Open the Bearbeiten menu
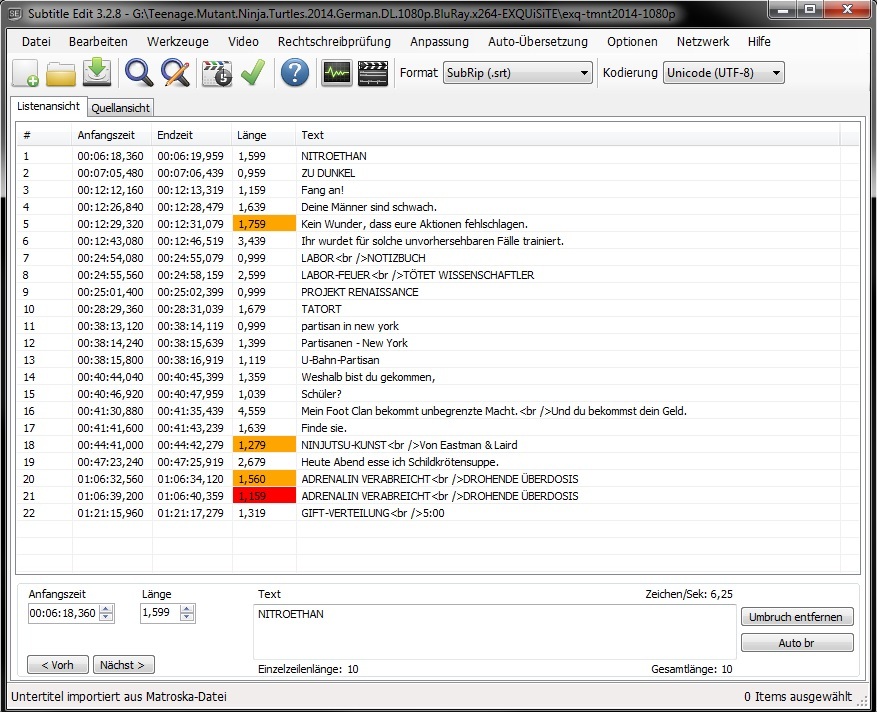Viewport: 877px width, 712px height. (98, 41)
